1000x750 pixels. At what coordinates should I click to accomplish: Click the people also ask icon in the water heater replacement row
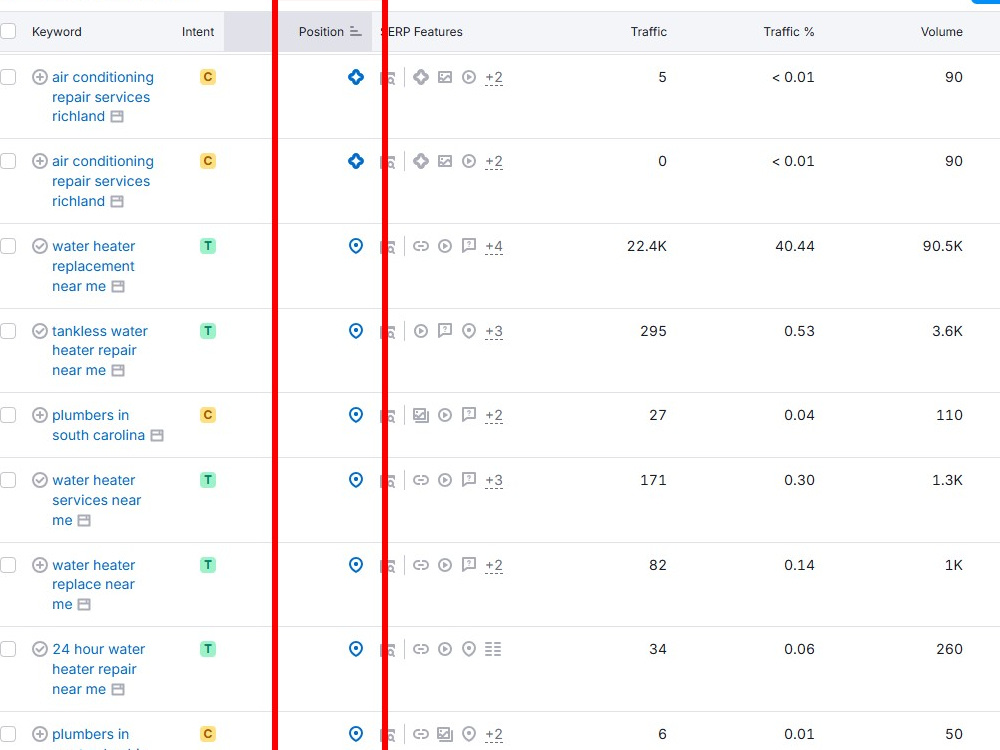tap(469, 246)
